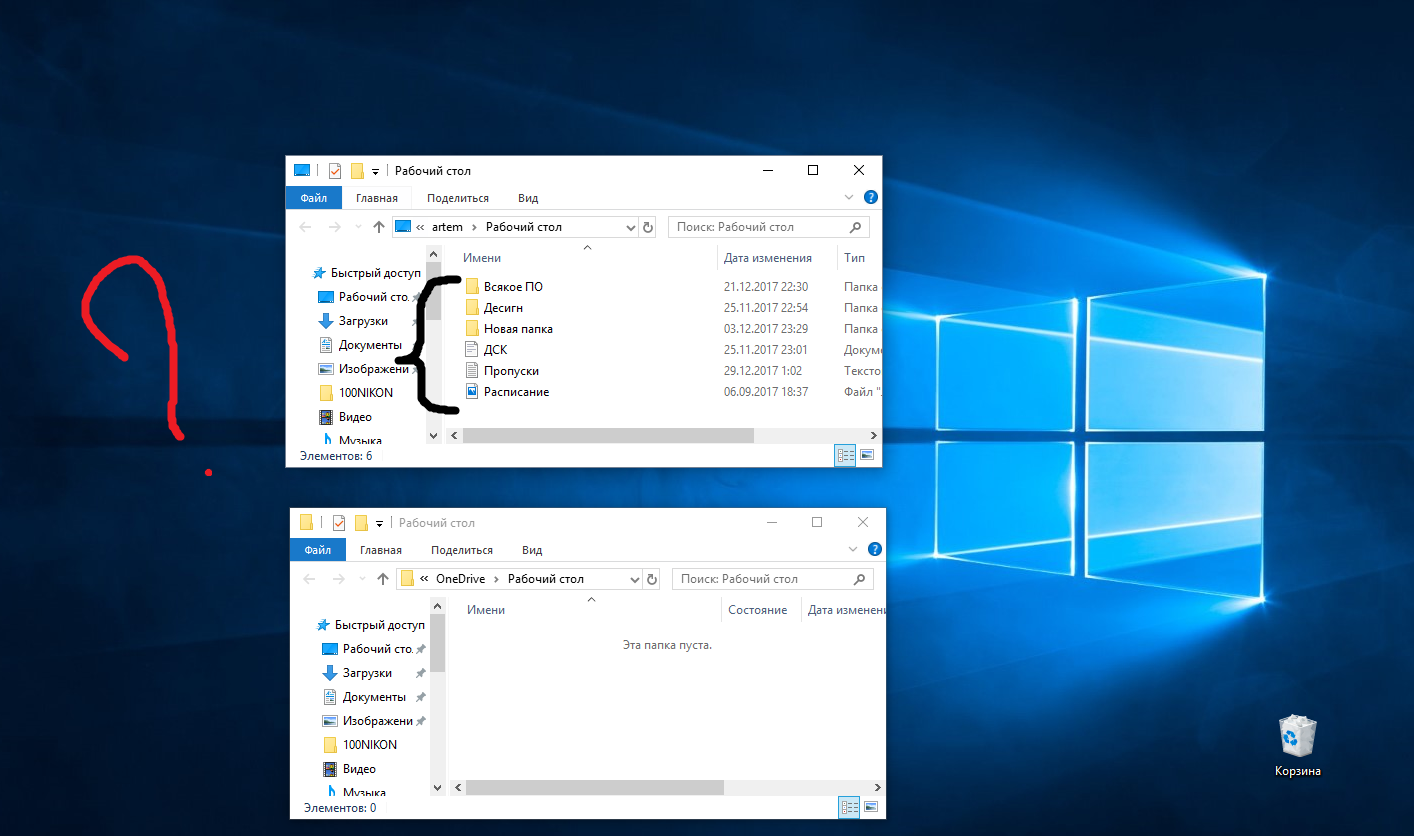
Task: Open 100NIKON folder in bottom window sidebar
Action: pos(360,745)
